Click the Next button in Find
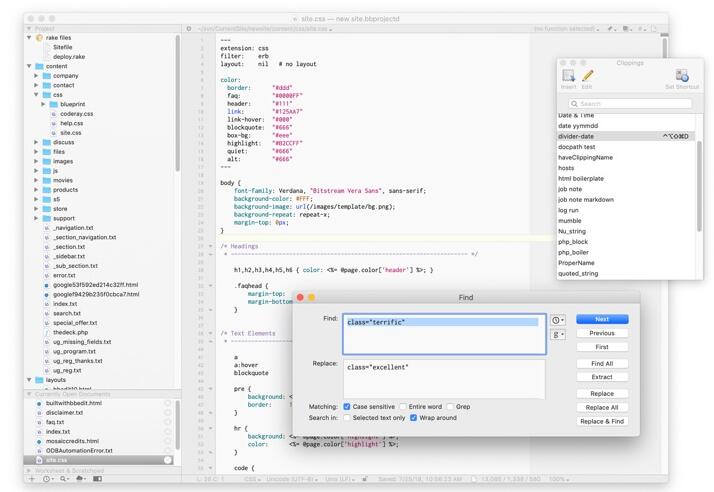Screen dimensions: 714x492 click(602, 319)
